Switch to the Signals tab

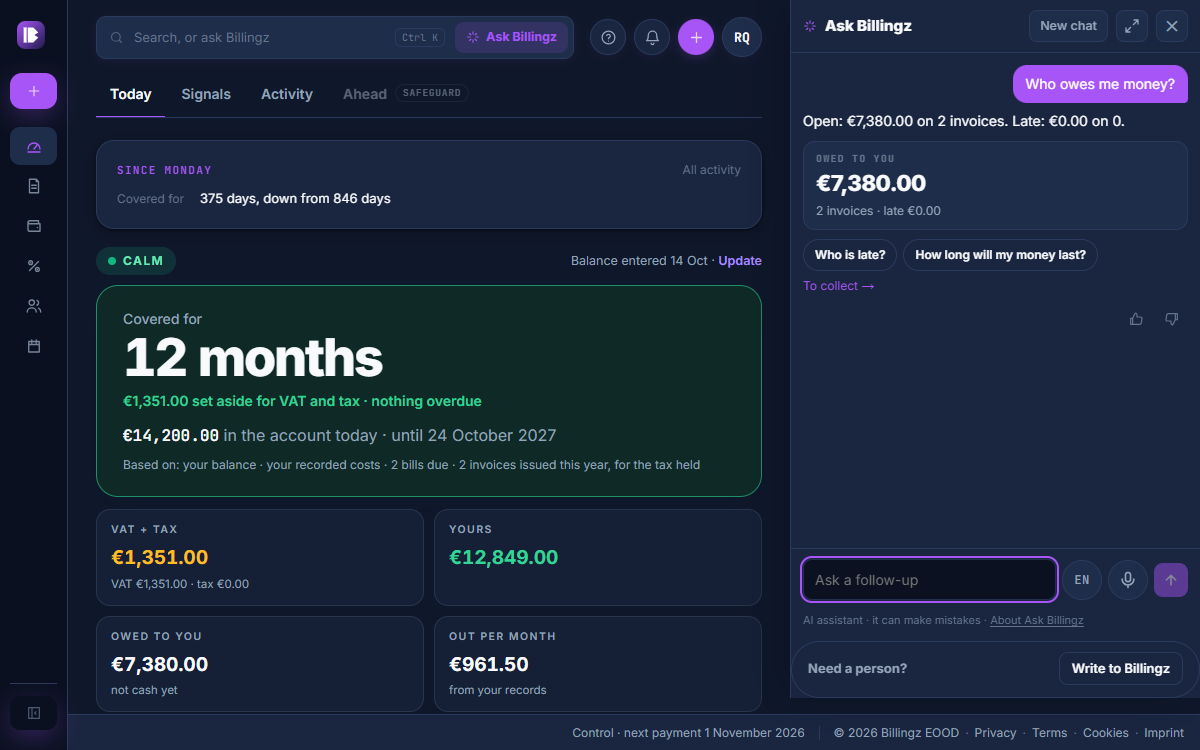tap(206, 94)
